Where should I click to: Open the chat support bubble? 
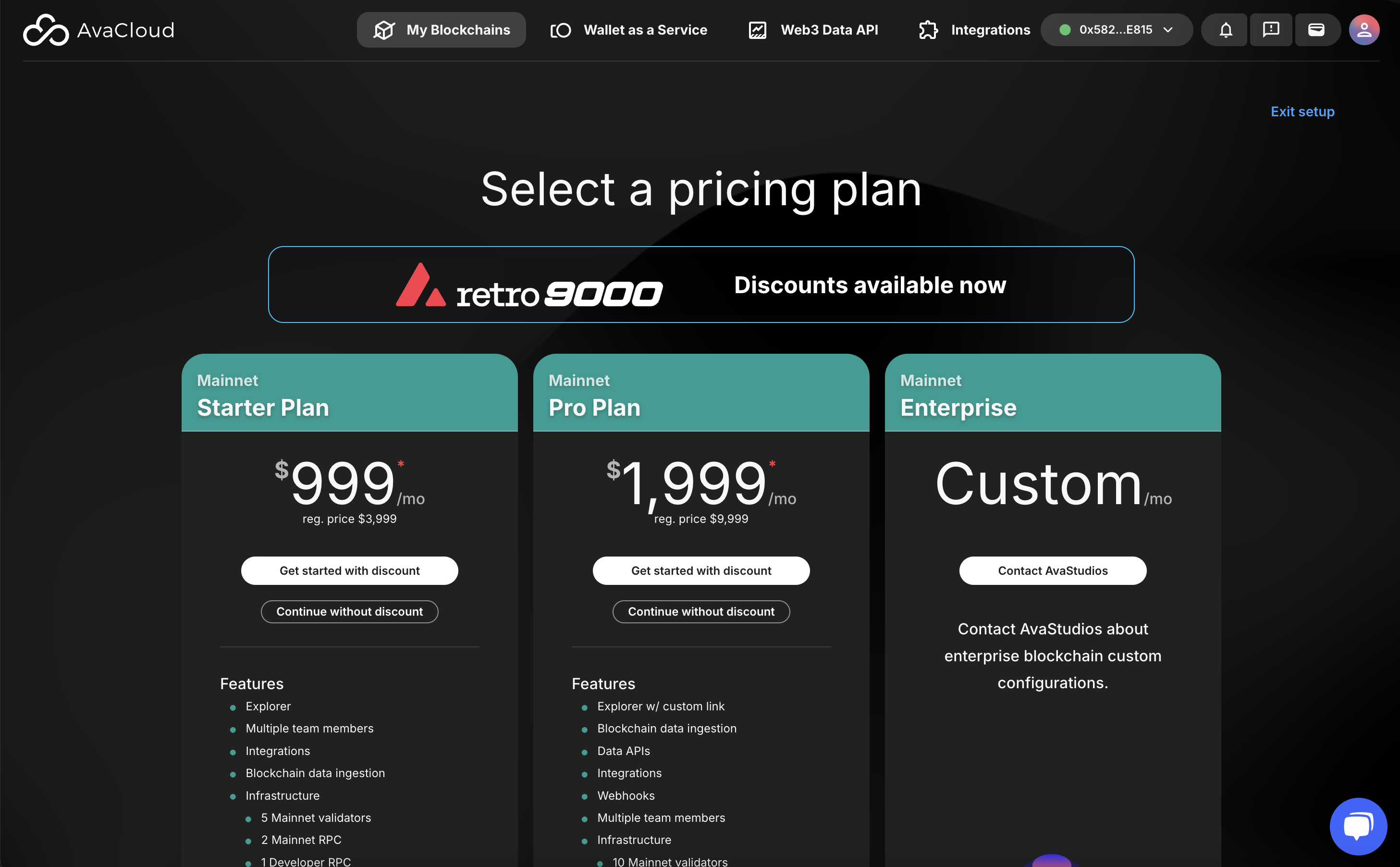[1358, 826]
